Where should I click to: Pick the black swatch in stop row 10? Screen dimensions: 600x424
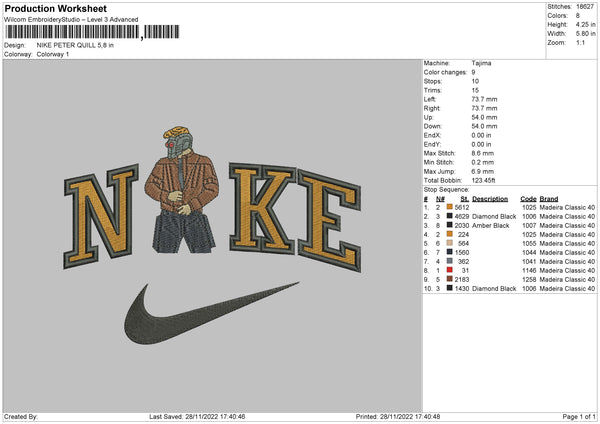point(450,288)
